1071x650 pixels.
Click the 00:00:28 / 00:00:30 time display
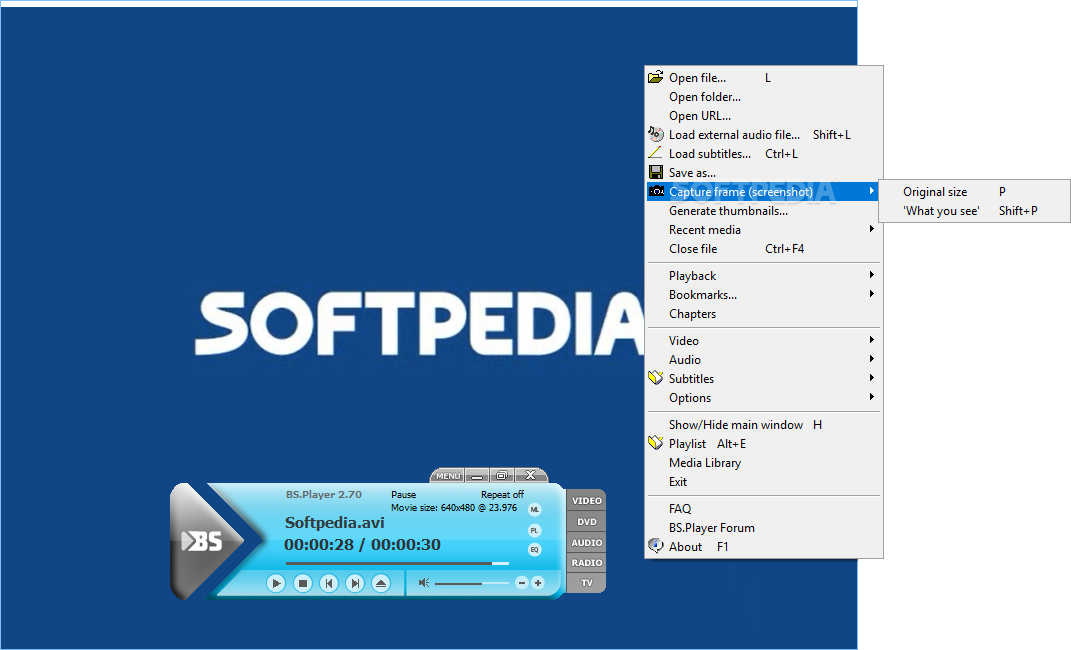pyautogui.click(x=362, y=545)
